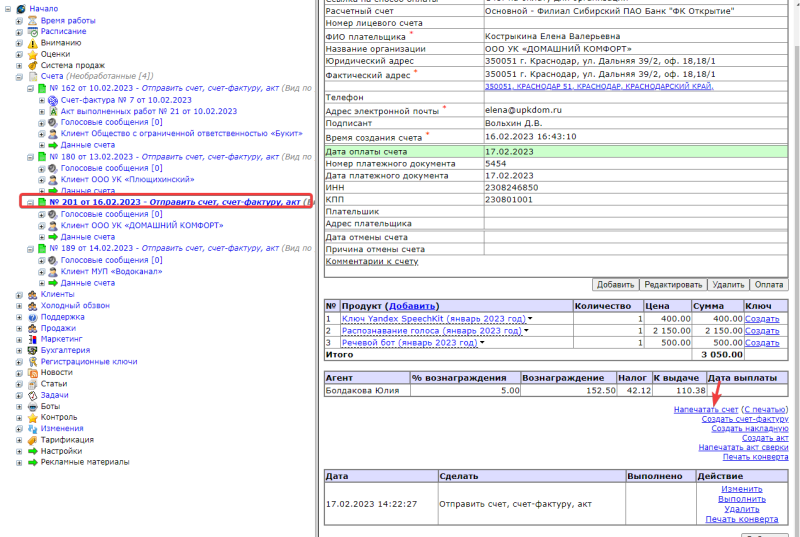Click the email value elena@upkdom.ru
This screenshot has height=537, width=800.
(x=523, y=110)
